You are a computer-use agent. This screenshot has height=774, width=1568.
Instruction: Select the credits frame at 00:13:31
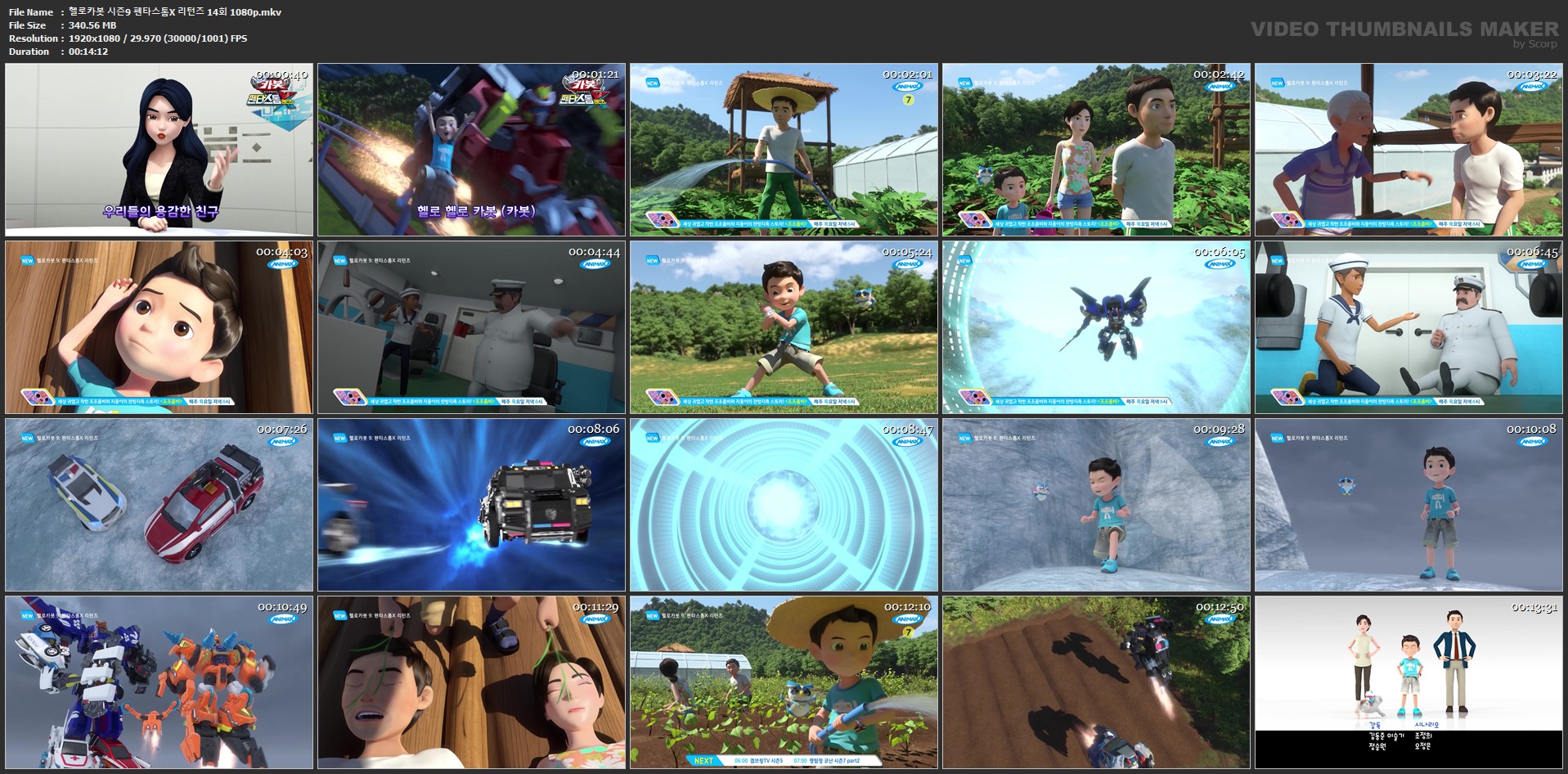click(1409, 682)
